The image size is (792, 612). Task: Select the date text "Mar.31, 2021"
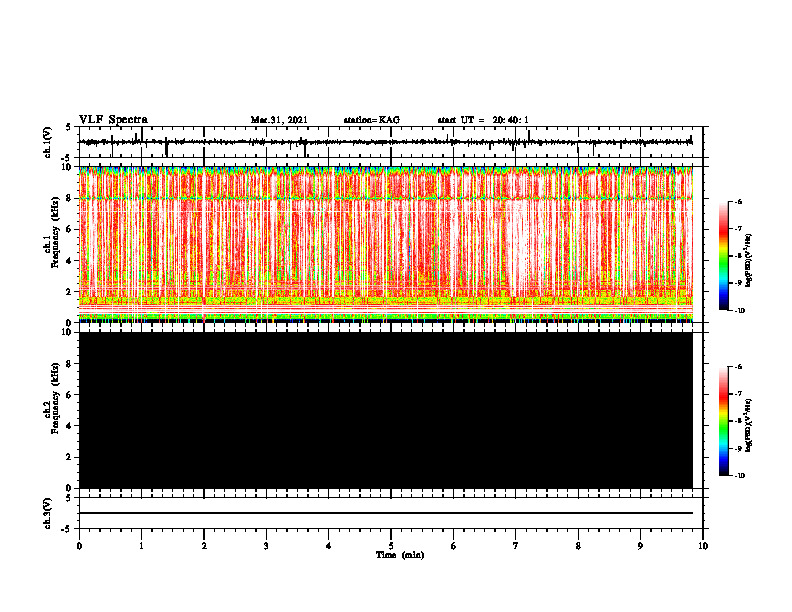[x=279, y=120]
